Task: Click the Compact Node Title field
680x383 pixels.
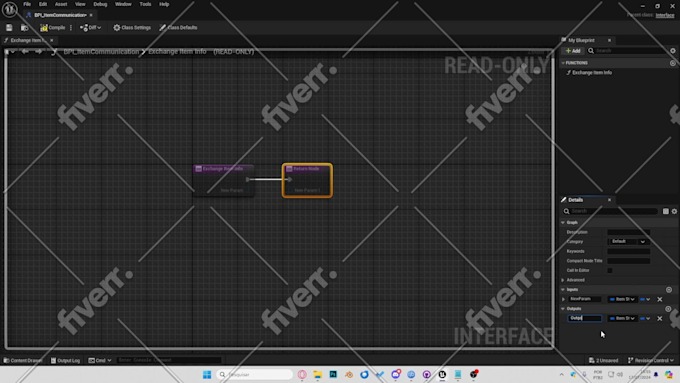Action: coord(628,261)
